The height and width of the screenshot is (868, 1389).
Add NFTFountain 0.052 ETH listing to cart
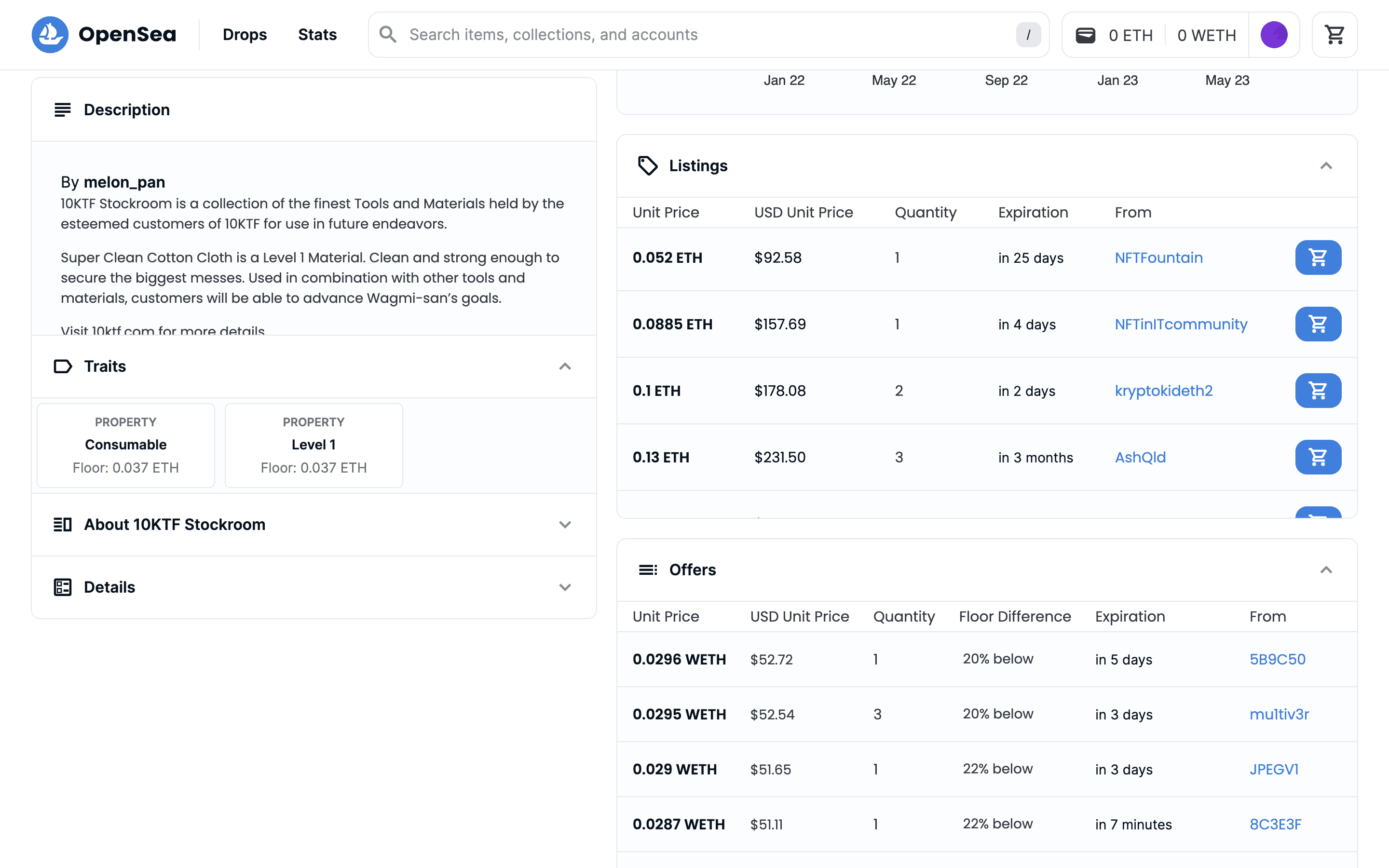pyautogui.click(x=1318, y=258)
